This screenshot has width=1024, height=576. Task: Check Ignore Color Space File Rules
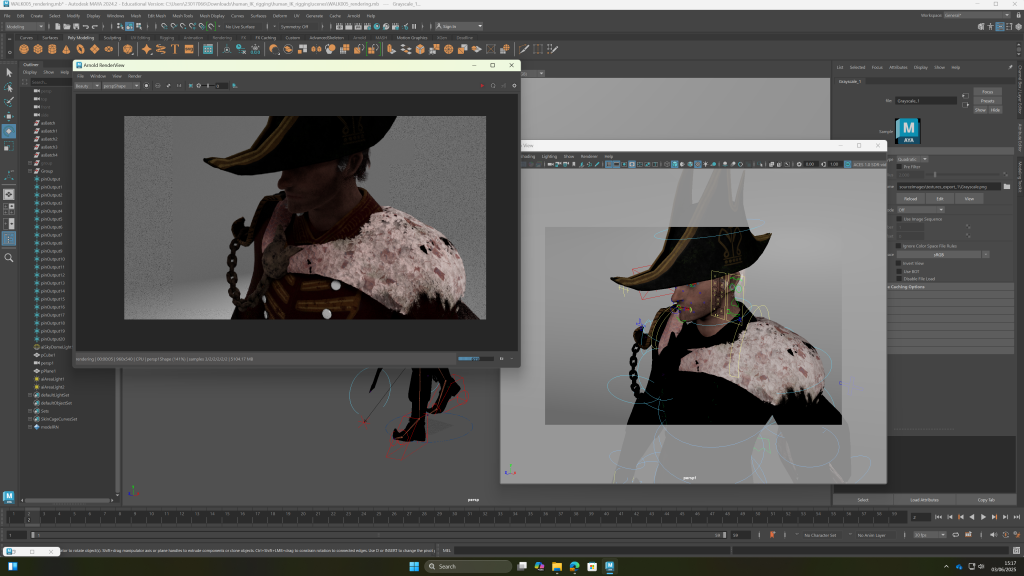pyautogui.click(x=899, y=245)
